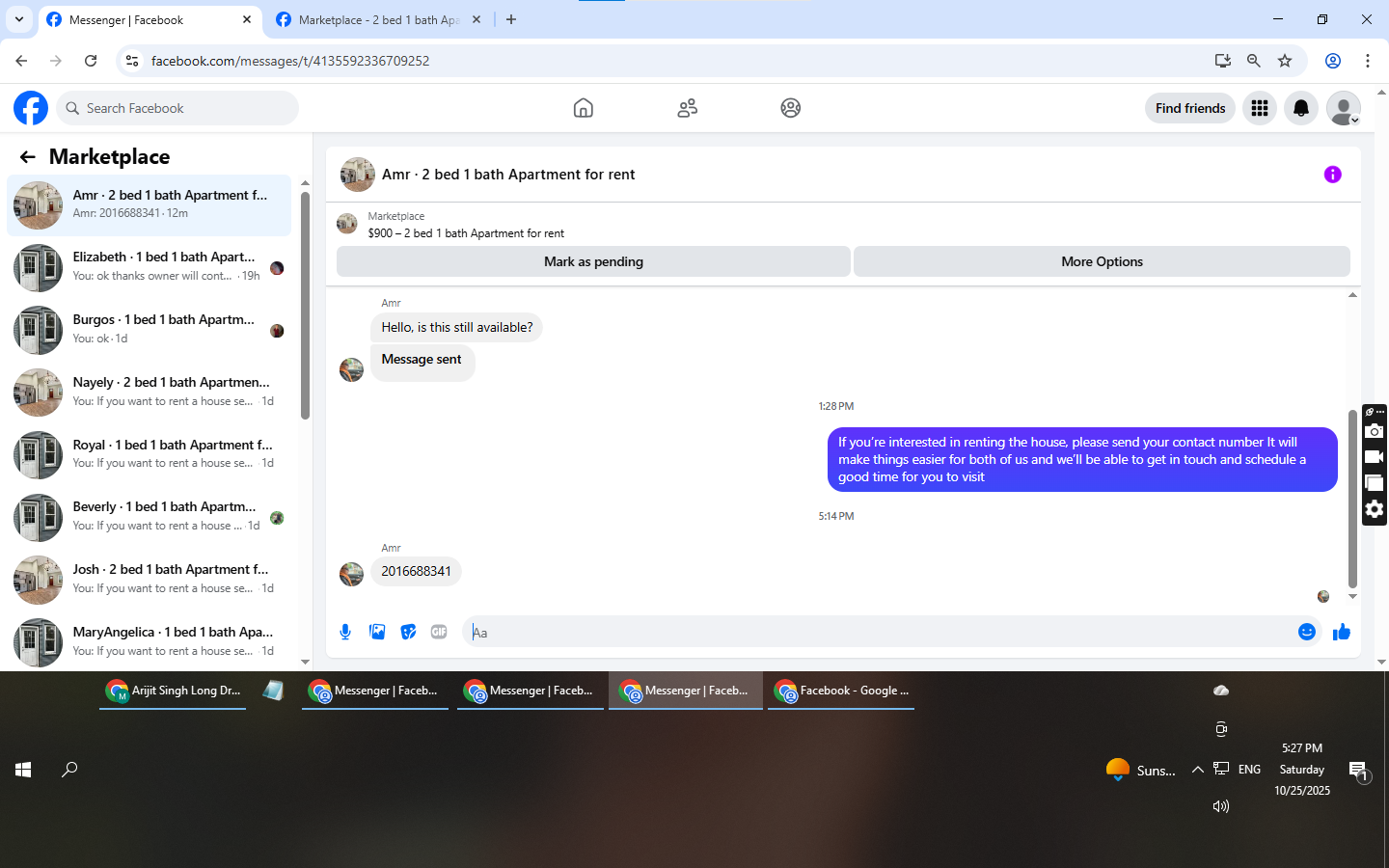Open the Groups icon in top navigation

tap(790, 108)
